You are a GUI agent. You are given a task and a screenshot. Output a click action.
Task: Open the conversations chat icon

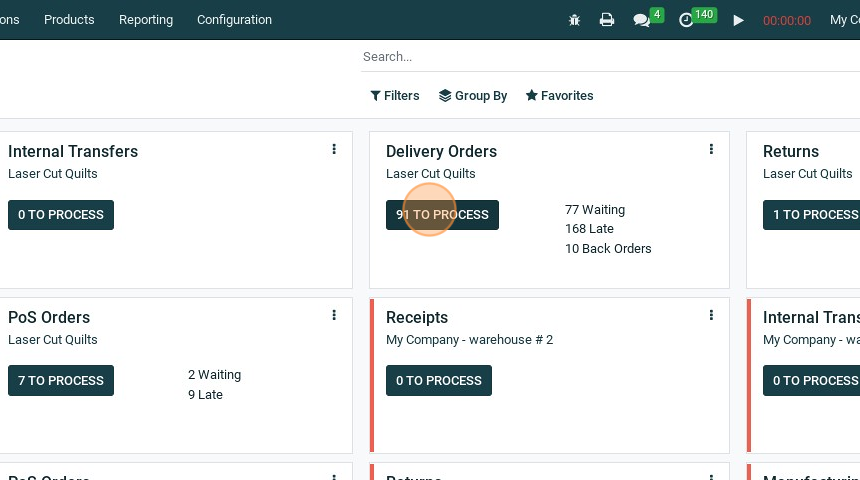(642, 20)
